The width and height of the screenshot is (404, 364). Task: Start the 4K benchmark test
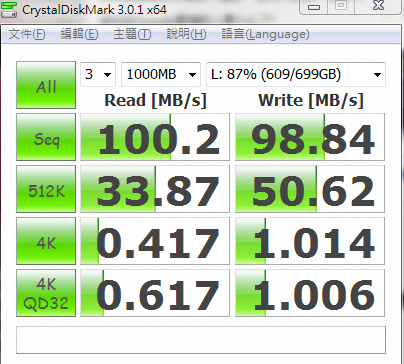click(x=46, y=241)
